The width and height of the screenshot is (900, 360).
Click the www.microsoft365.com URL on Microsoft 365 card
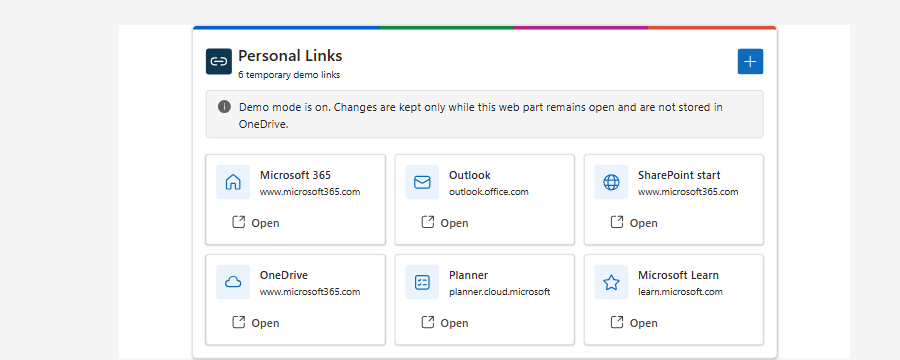(310, 192)
